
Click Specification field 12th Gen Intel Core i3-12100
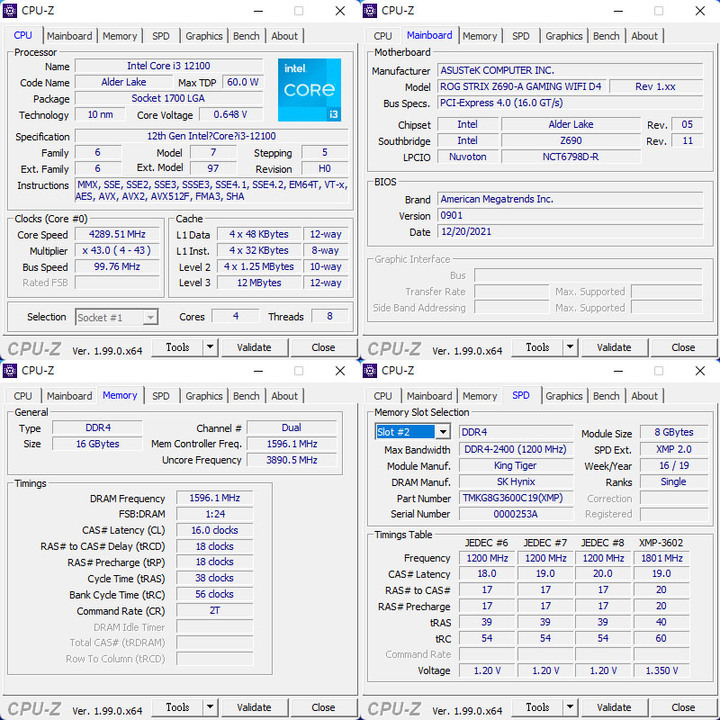(x=212, y=136)
